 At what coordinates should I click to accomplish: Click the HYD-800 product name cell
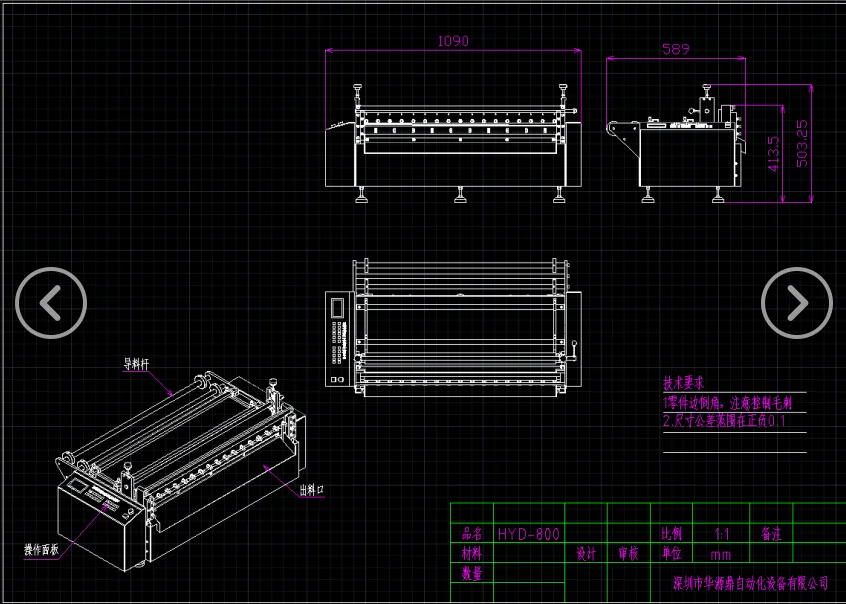pyautogui.click(x=528, y=535)
